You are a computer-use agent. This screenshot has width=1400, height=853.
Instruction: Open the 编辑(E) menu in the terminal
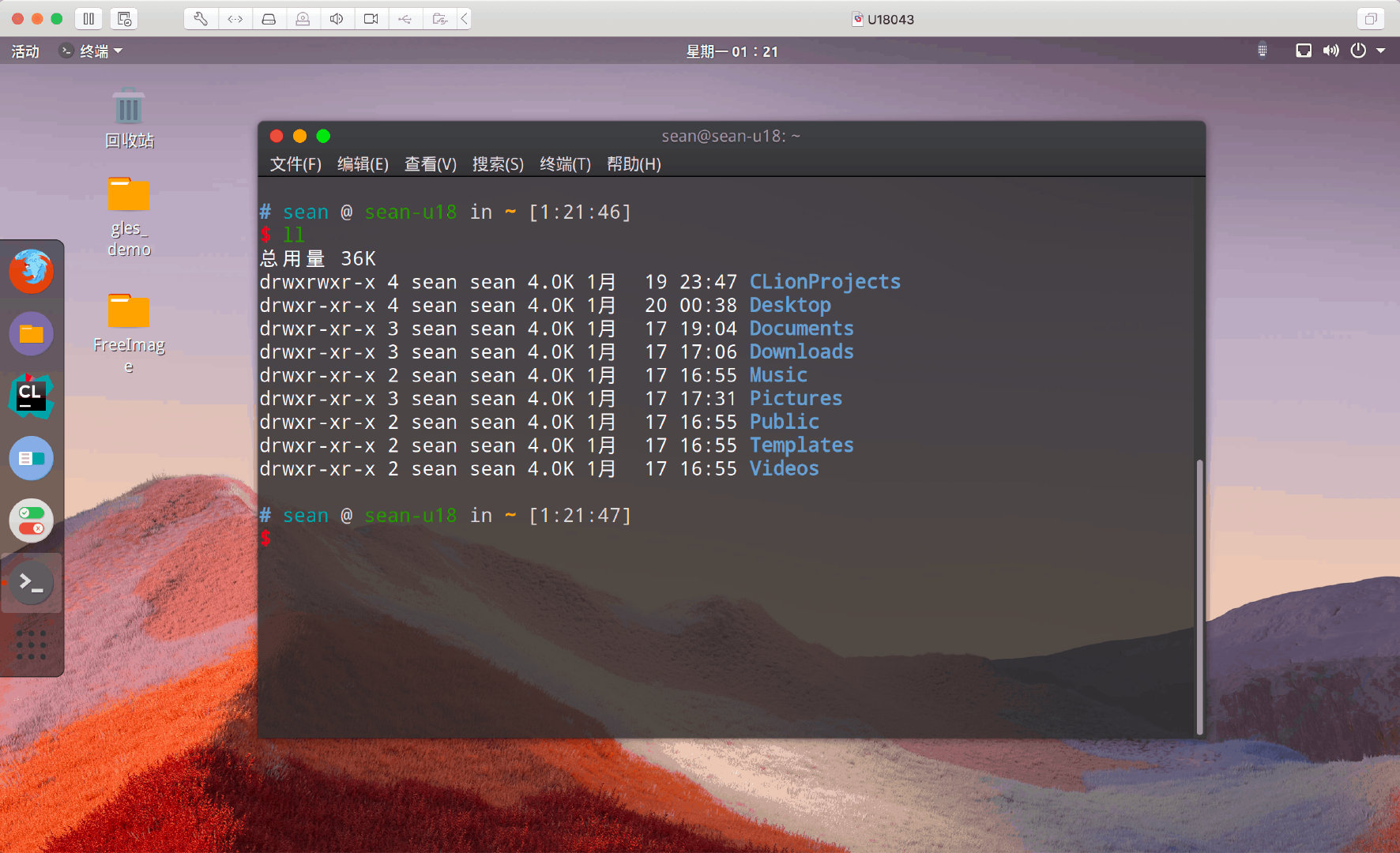363,164
